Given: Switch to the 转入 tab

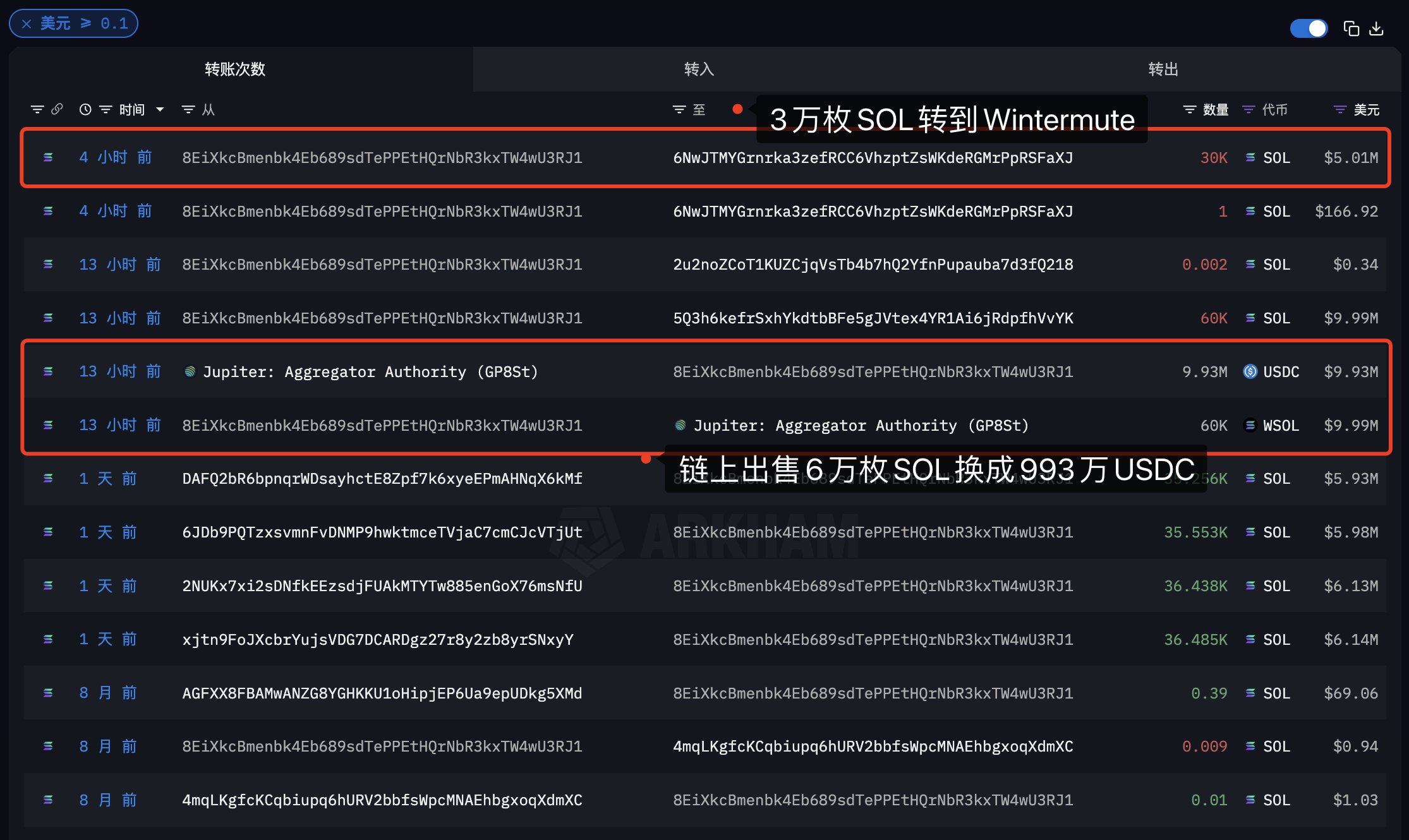Looking at the screenshot, I should click(x=699, y=69).
